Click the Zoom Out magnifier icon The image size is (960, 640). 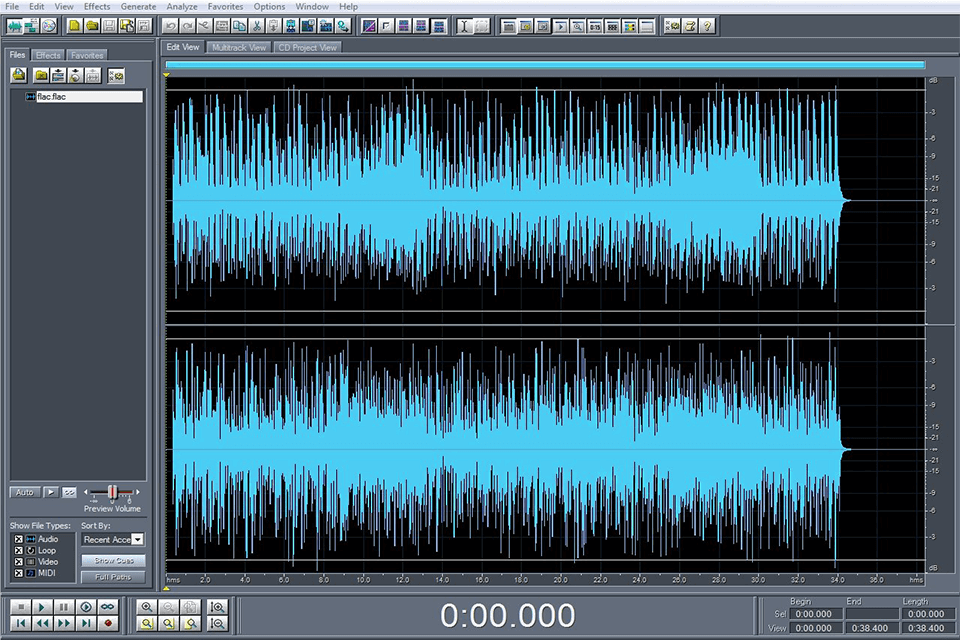167,606
